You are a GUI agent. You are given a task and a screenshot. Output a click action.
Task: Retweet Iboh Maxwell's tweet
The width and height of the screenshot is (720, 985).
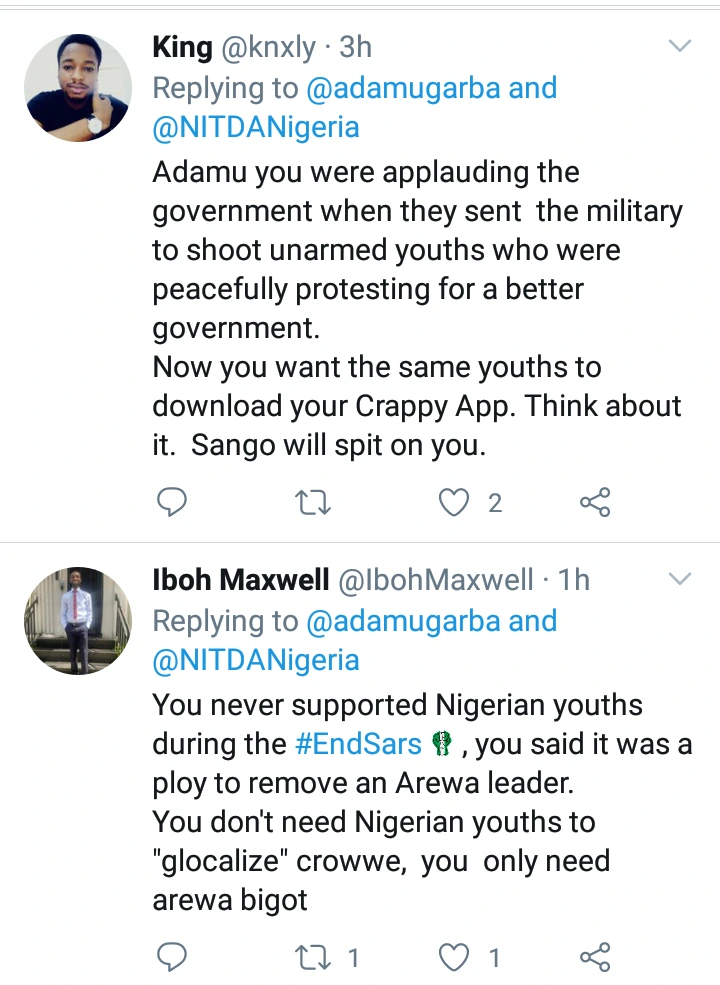[314, 958]
